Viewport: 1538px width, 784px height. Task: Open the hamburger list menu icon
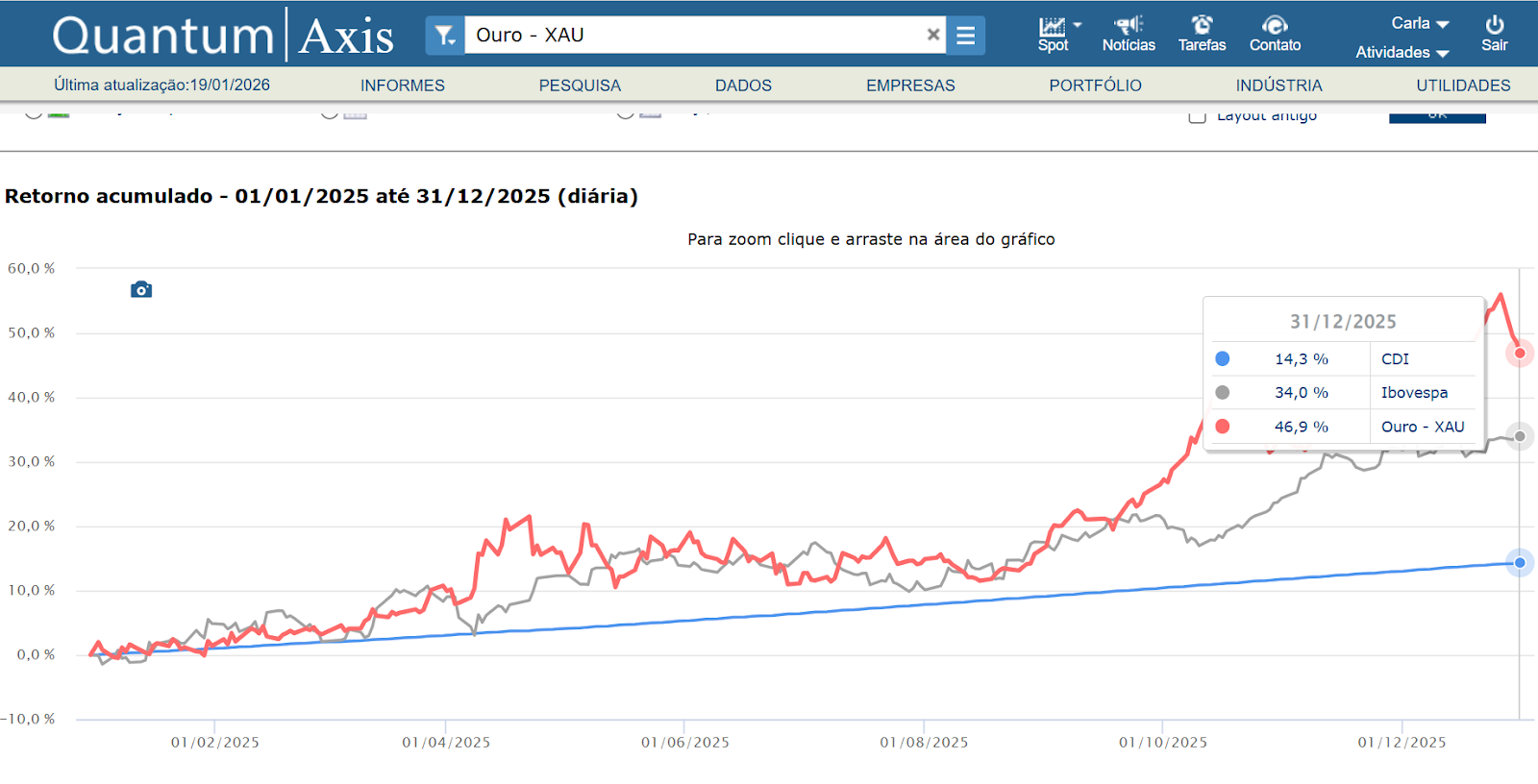pos(965,36)
